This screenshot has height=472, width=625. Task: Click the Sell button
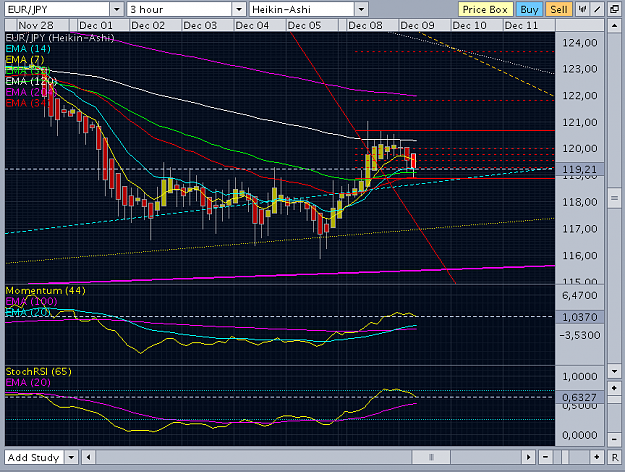click(x=559, y=9)
